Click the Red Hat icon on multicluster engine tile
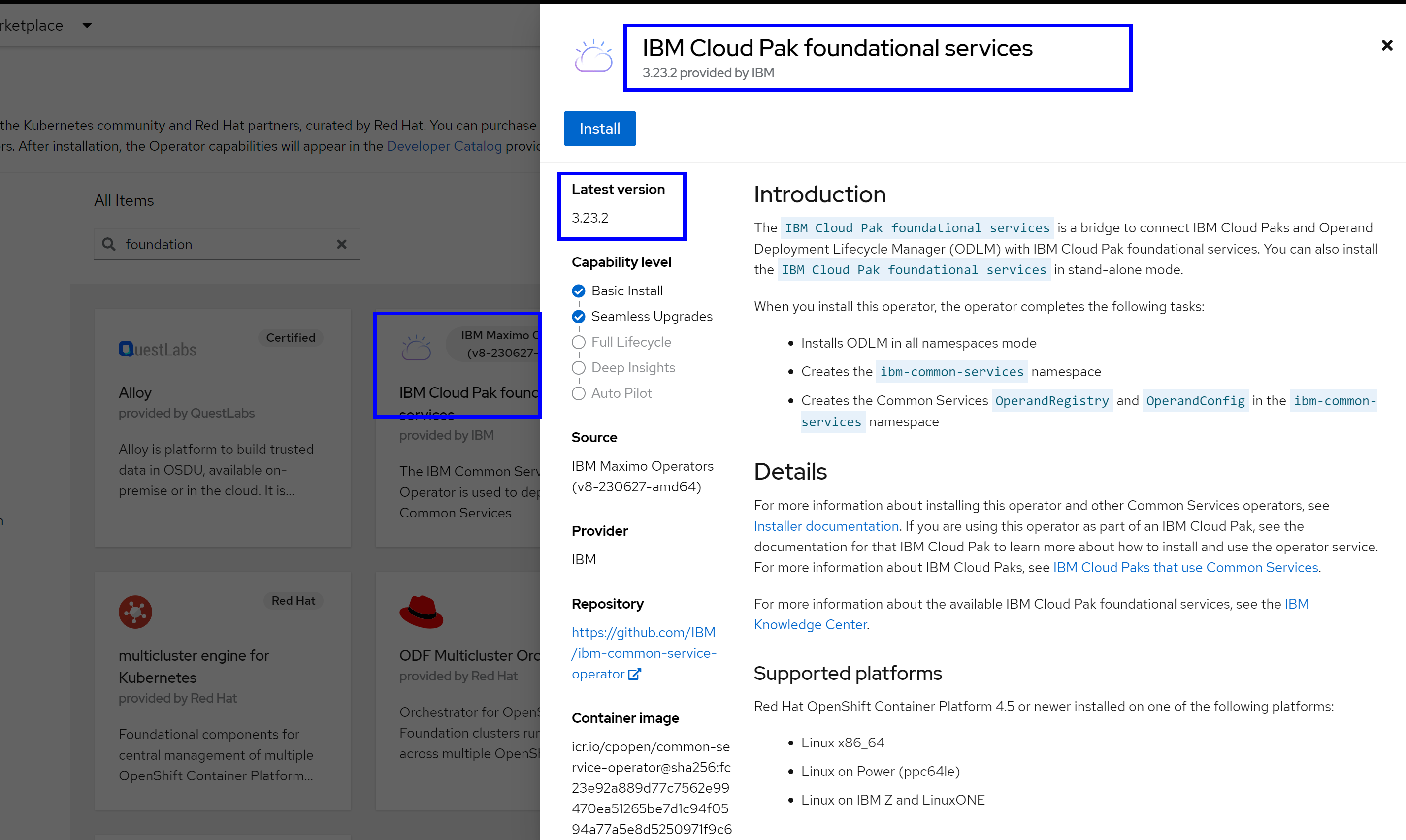Screen dimensions: 1406x840 (135, 612)
